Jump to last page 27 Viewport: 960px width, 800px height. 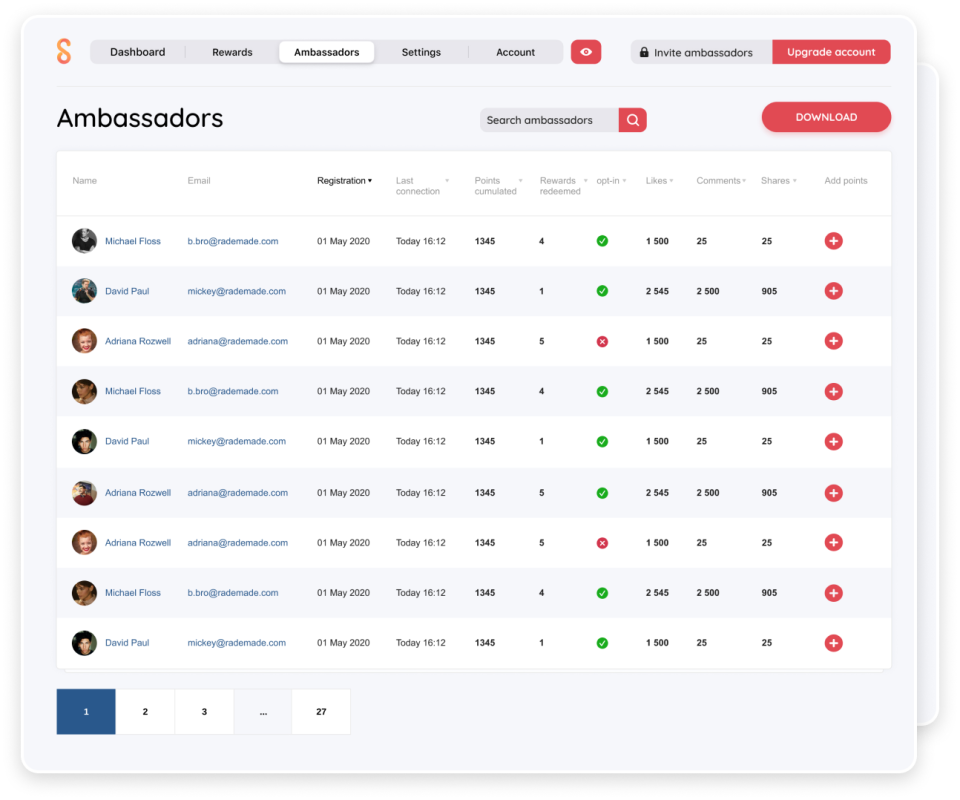(321, 711)
